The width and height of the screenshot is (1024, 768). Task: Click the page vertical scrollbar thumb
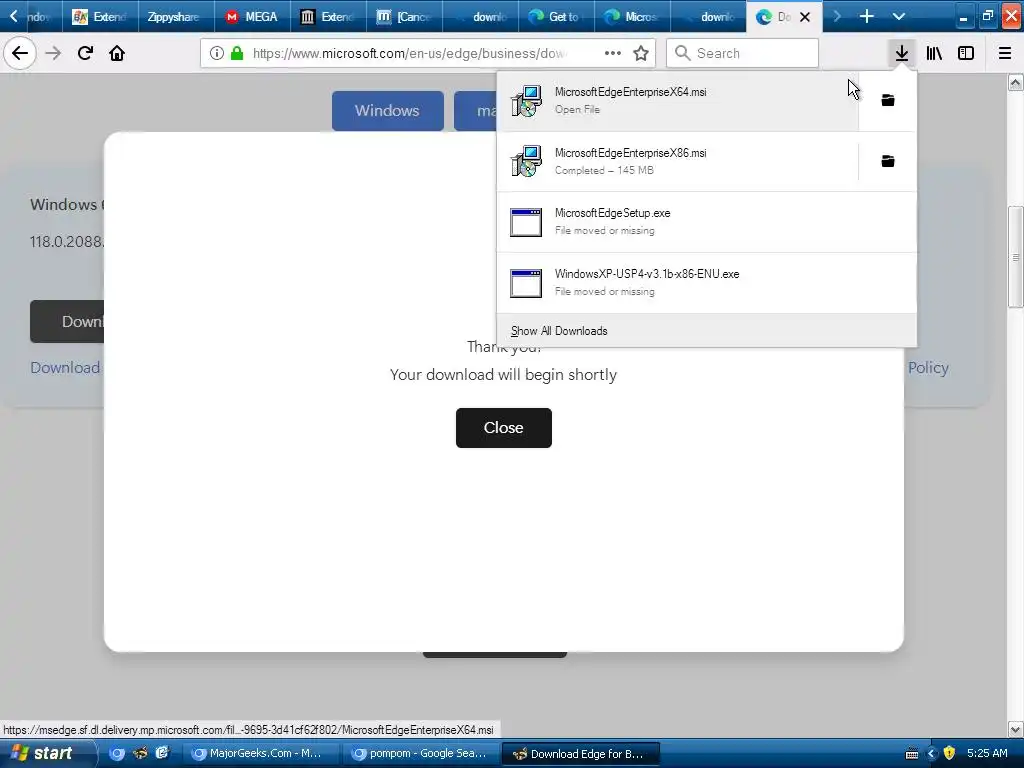pos(1015,257)
